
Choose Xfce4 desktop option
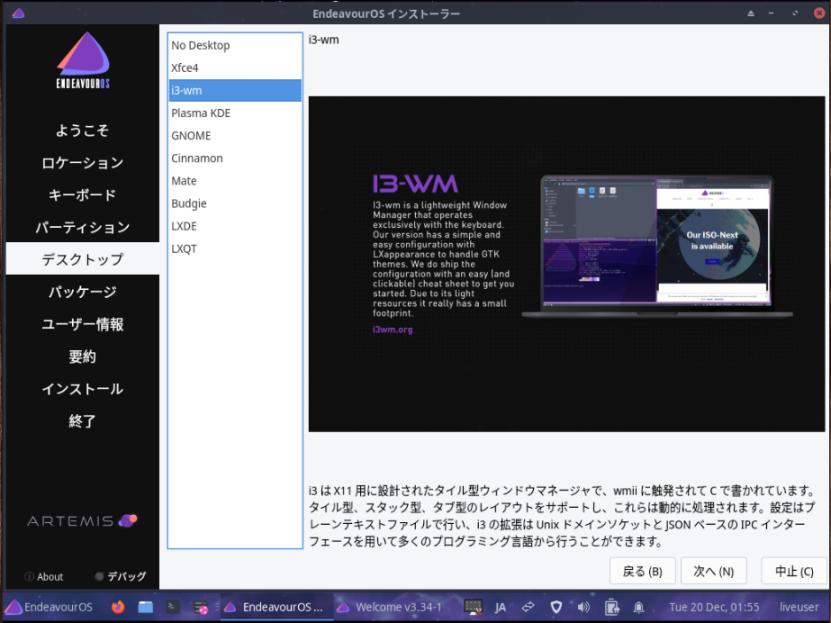click(235, 68)
